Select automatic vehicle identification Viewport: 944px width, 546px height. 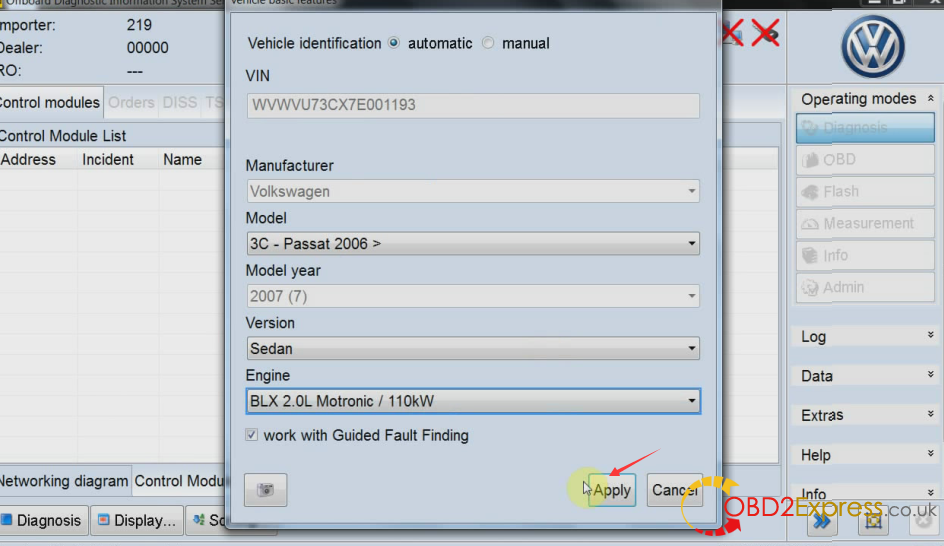pyautogui.click(x=394, y=43)
